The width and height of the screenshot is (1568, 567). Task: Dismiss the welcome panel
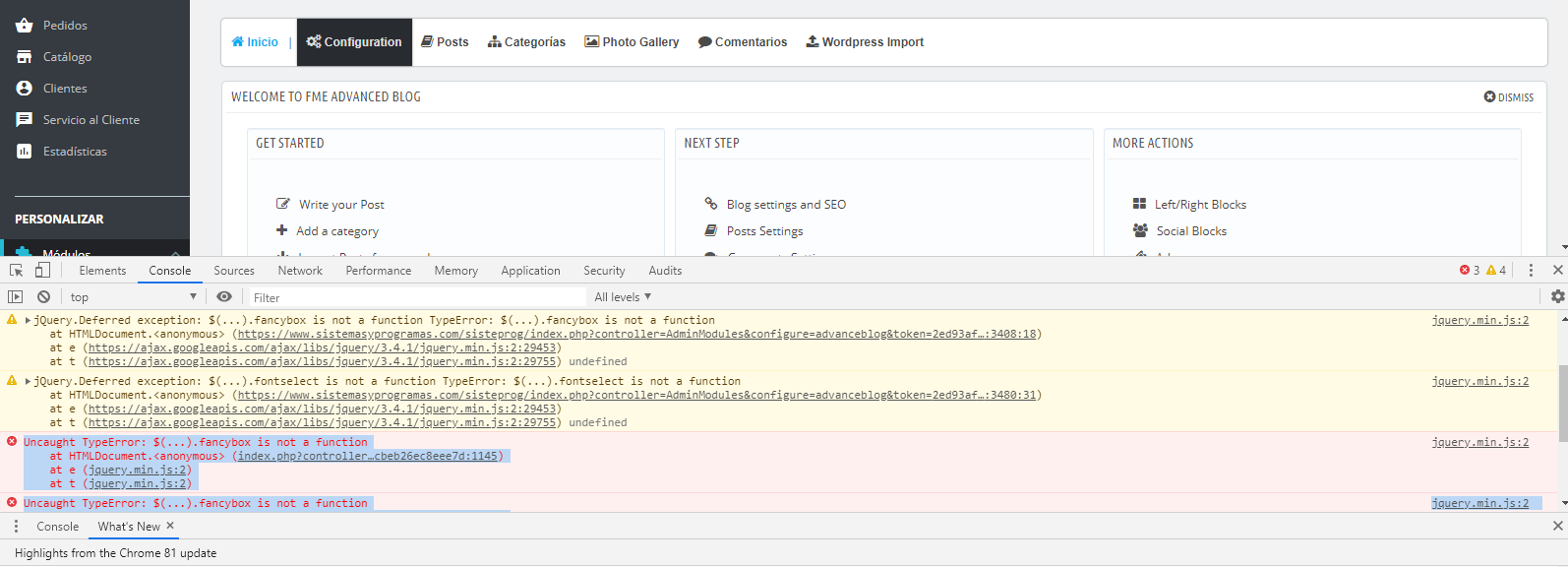[1508, 97]
